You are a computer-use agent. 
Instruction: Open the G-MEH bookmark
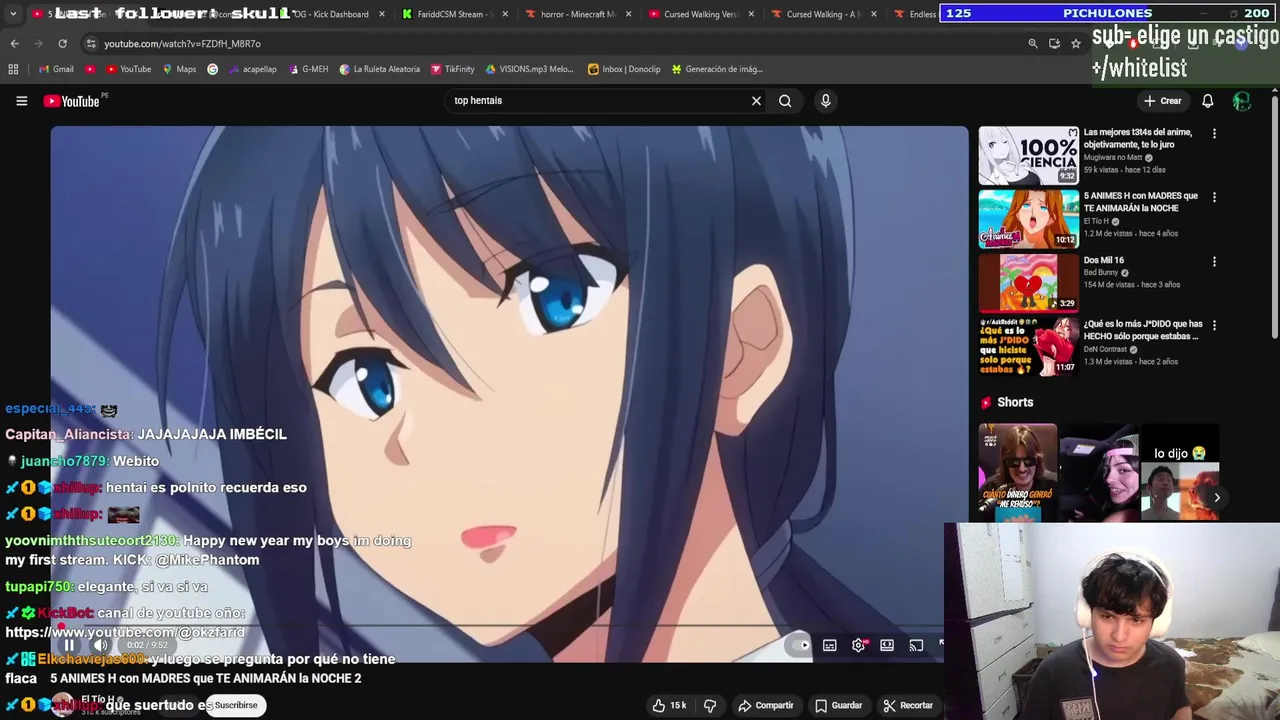(307, 69)
